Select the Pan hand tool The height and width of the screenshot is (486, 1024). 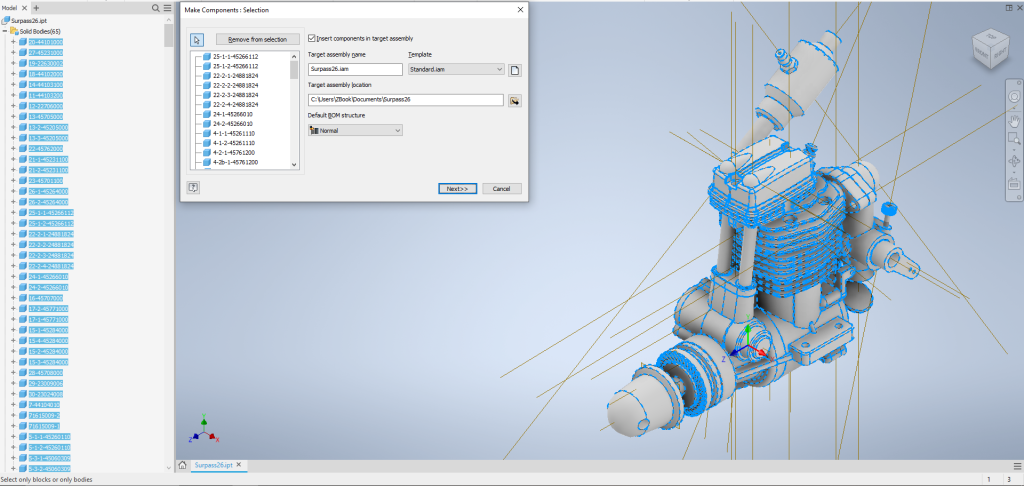1013,120
